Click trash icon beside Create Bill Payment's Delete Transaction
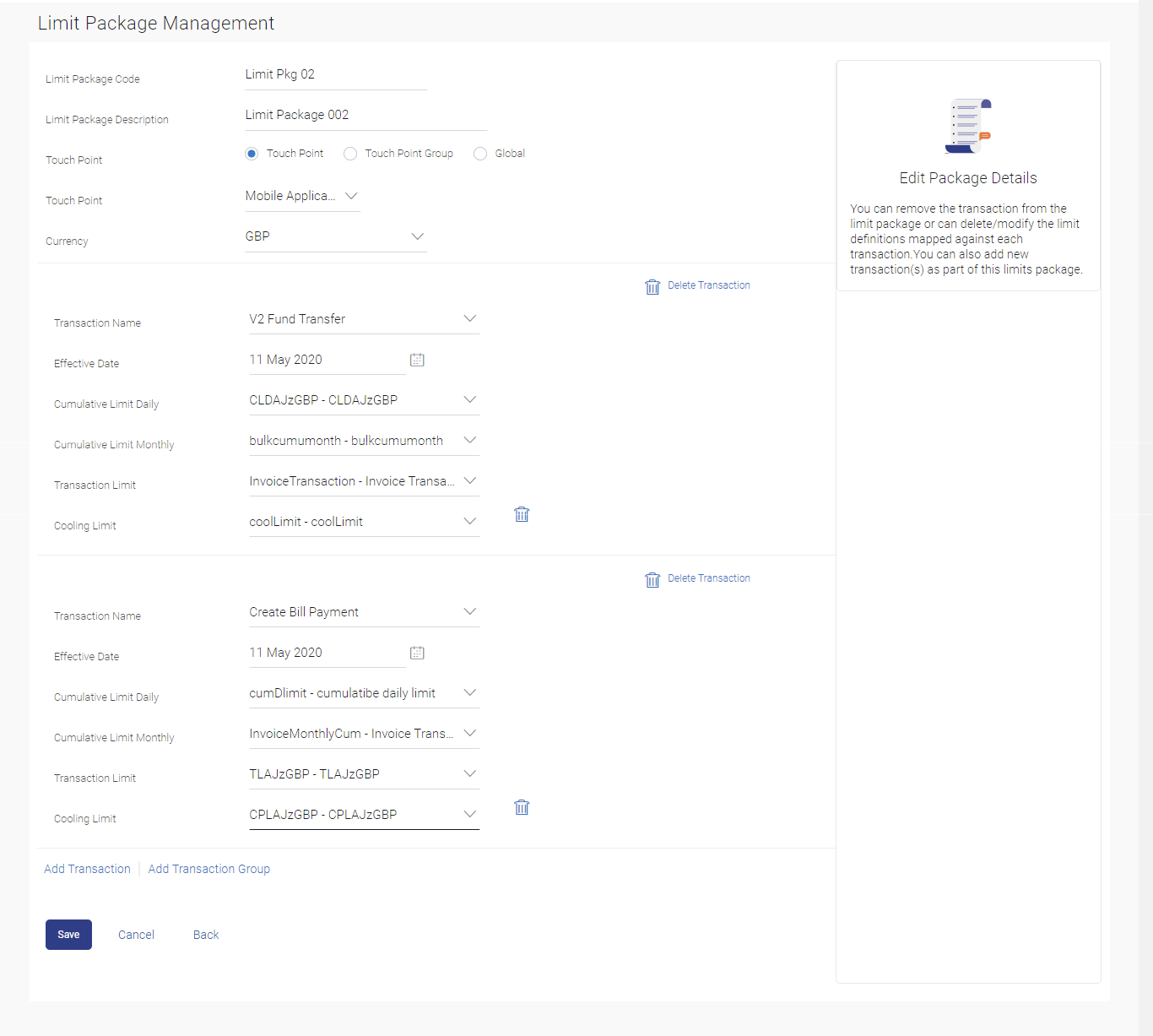This screenshot has width=1153, height=1036. (x=652, y=580)
